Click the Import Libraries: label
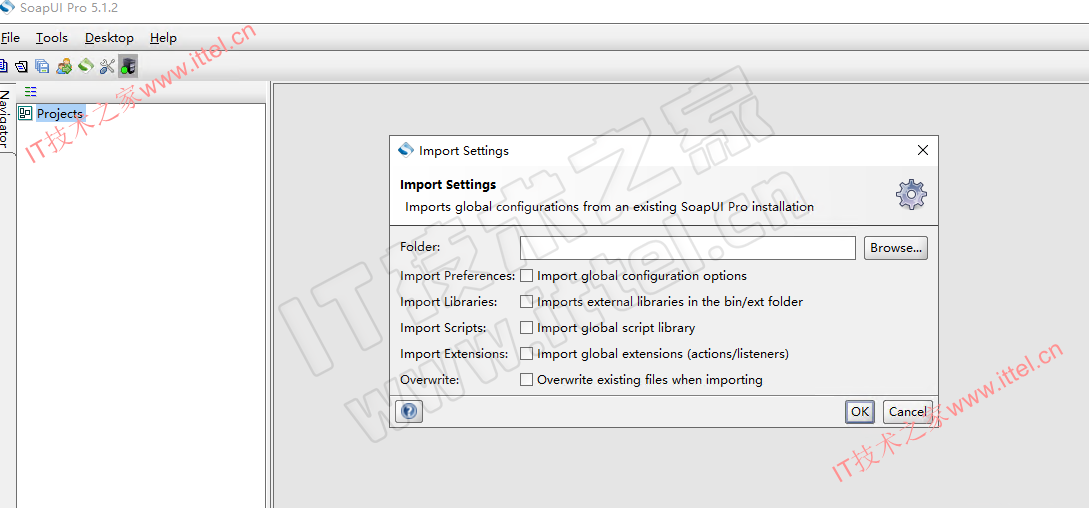Image resolution: width=1089 pixels, height=508 pixels. (x=449, y=302)
